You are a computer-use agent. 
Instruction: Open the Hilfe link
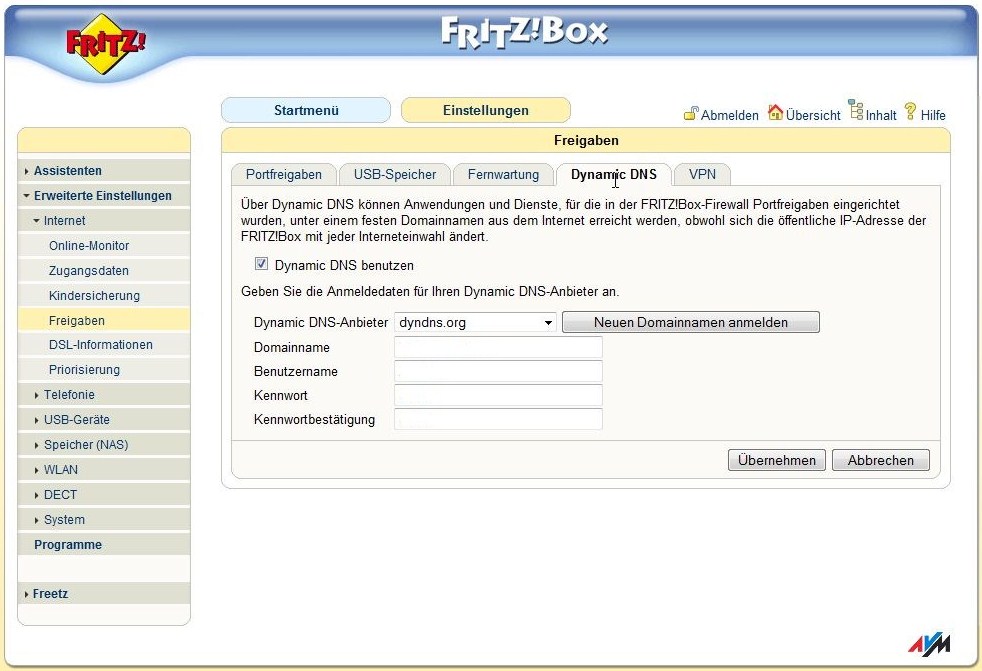coord(933,115)
